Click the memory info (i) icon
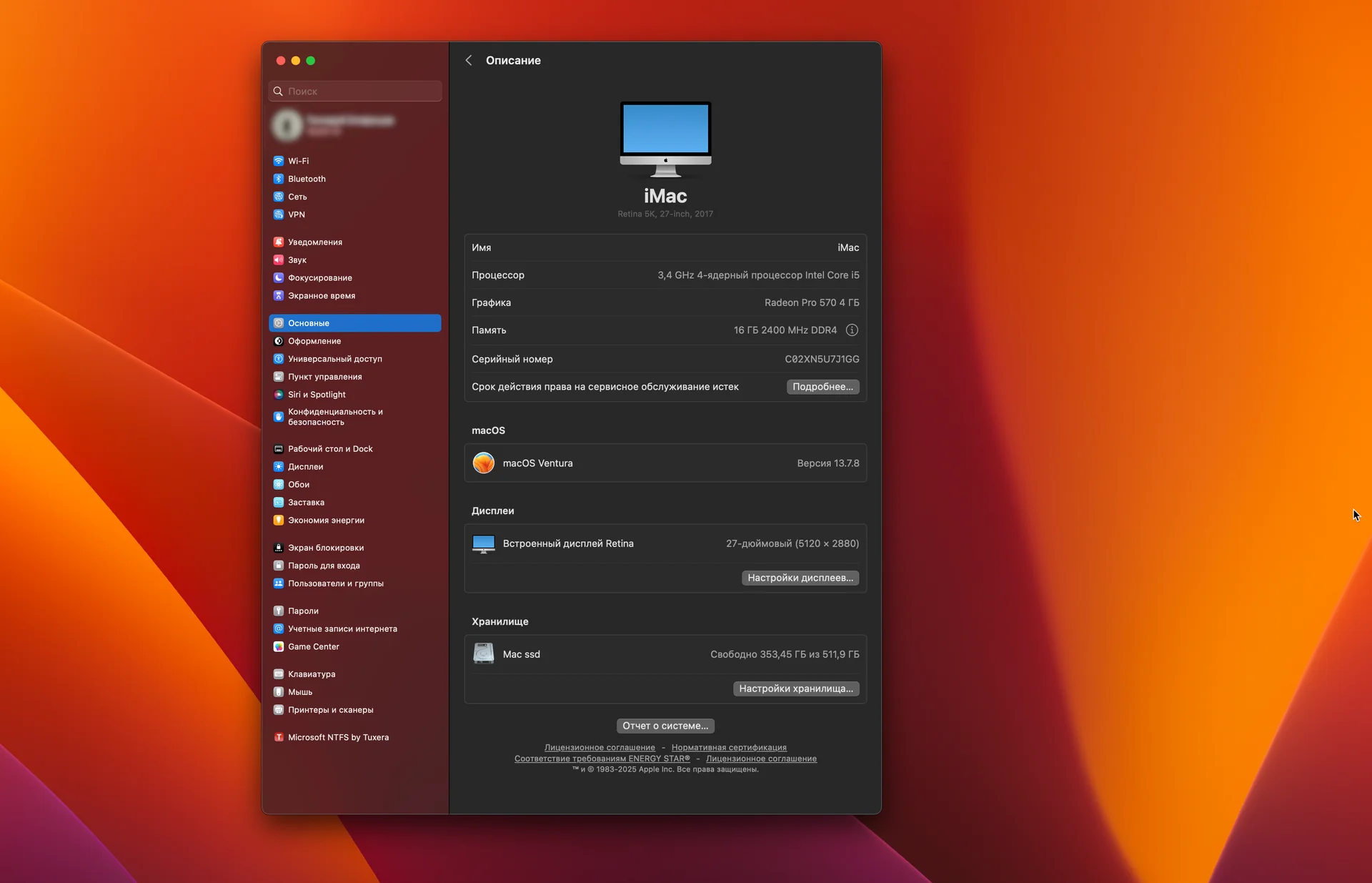The width and height of the screenshot is (1372, 883). pyautogui.click(x=852, y=330)
